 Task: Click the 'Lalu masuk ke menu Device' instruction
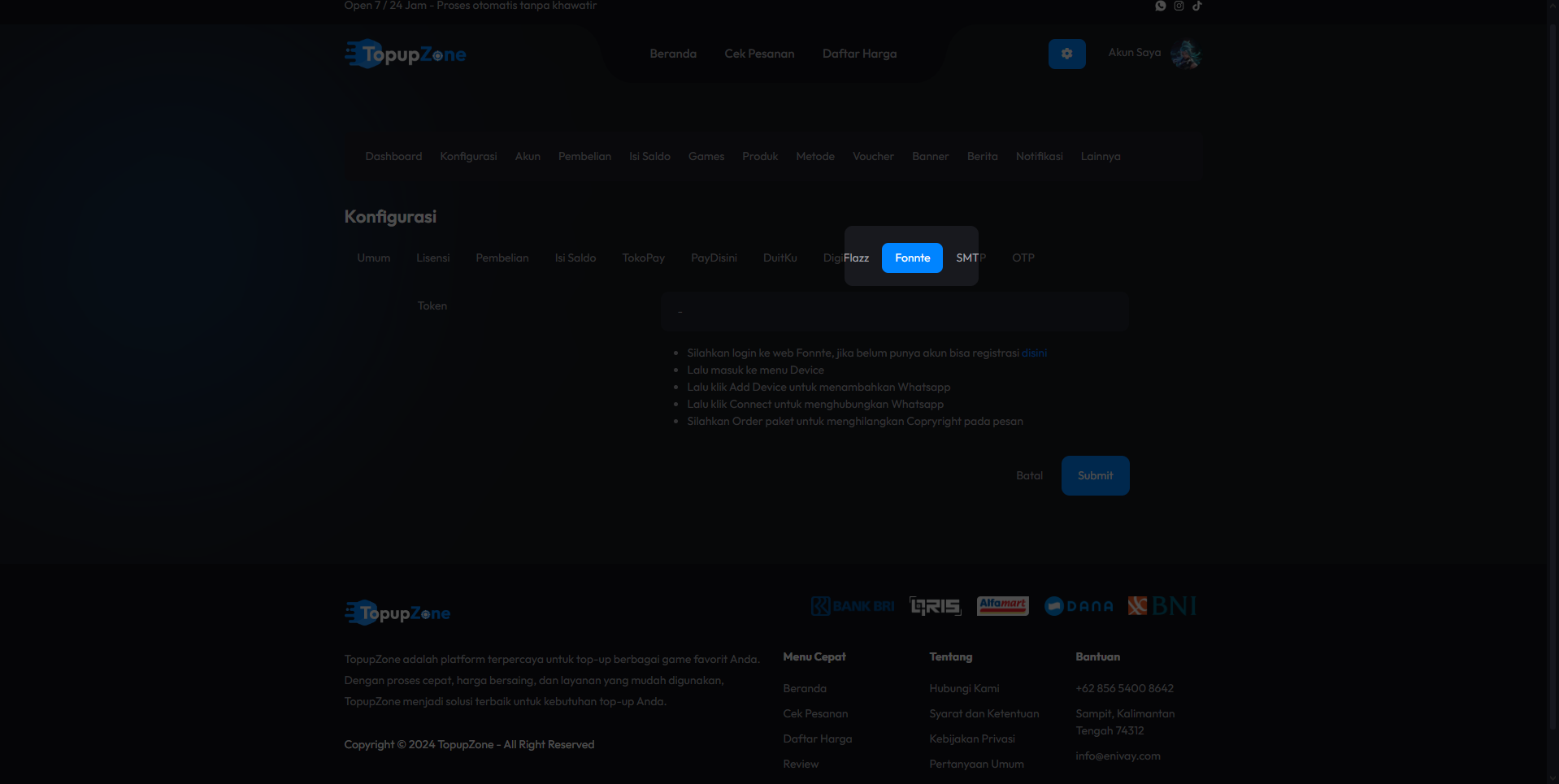[x=755, y=370]
